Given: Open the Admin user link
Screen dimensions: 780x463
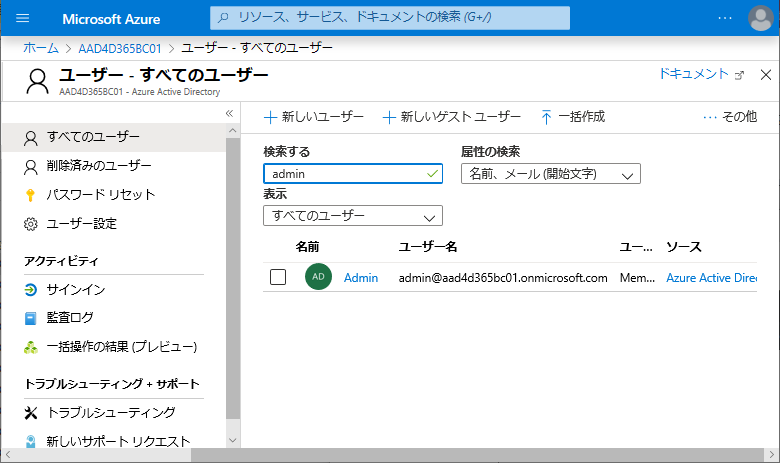Looking at the screenshot, I should pos(361,278).
